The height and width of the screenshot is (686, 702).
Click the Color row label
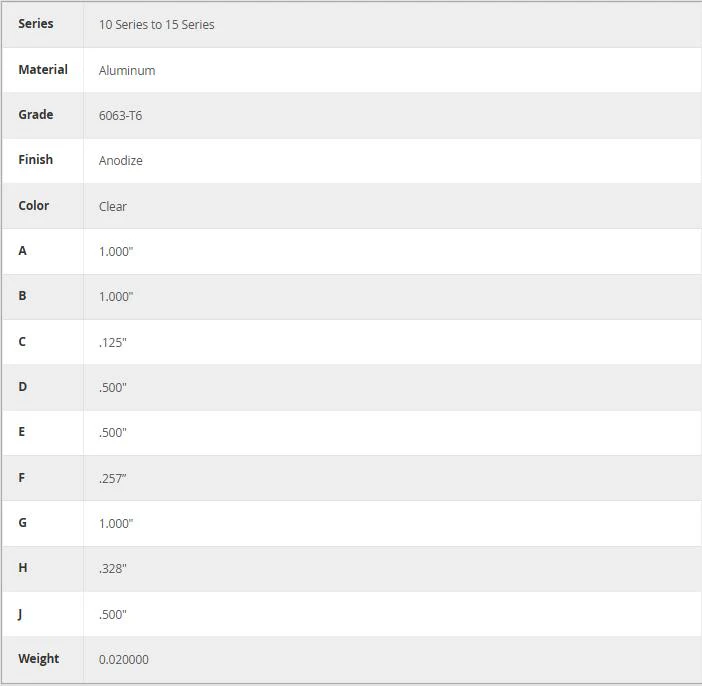pyautogui.click(x=34, y=206)
